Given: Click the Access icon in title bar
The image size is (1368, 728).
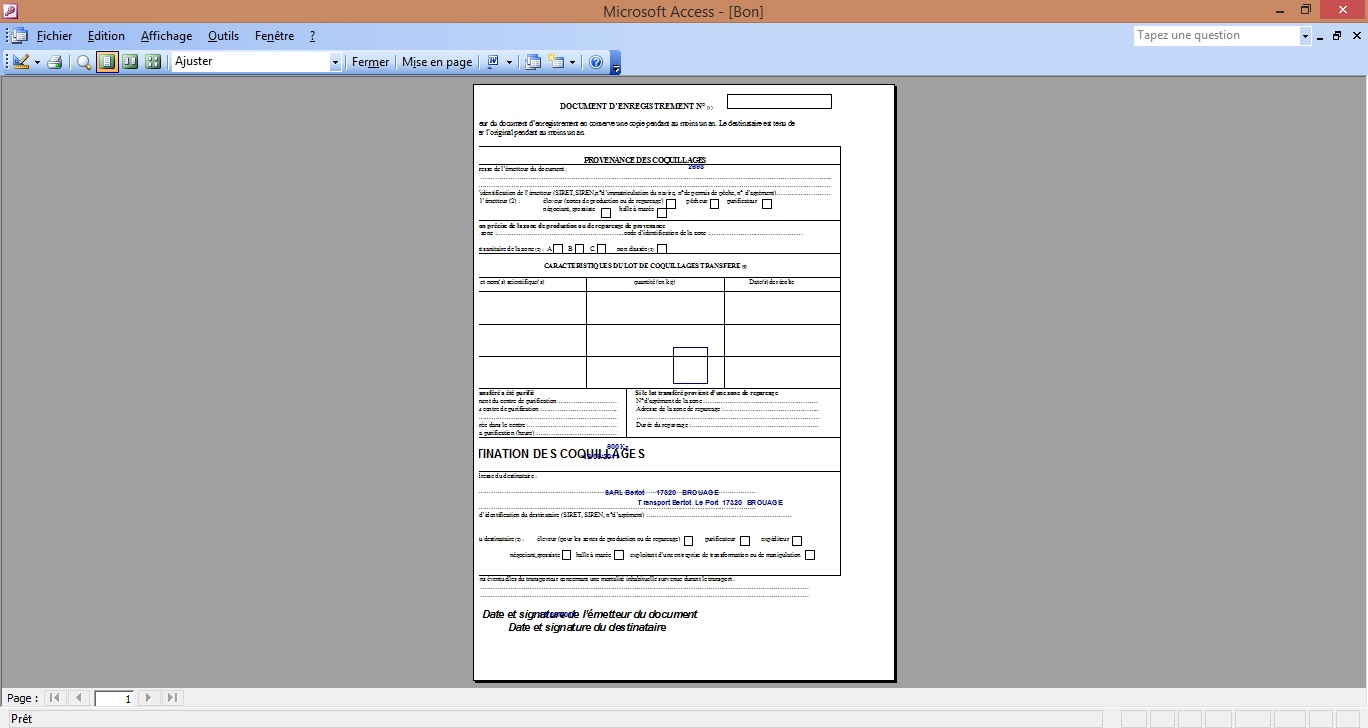Looking at the screenshot, I should click(10, 11).
